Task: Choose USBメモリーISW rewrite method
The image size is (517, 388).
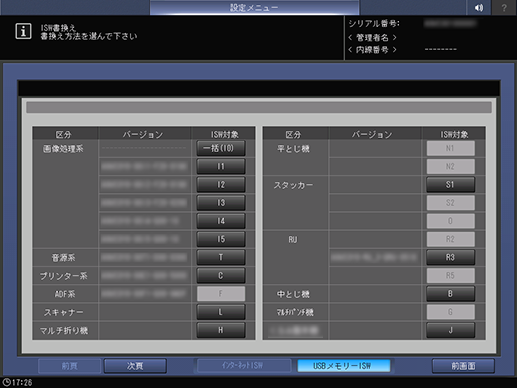Action: click(344, 366)
